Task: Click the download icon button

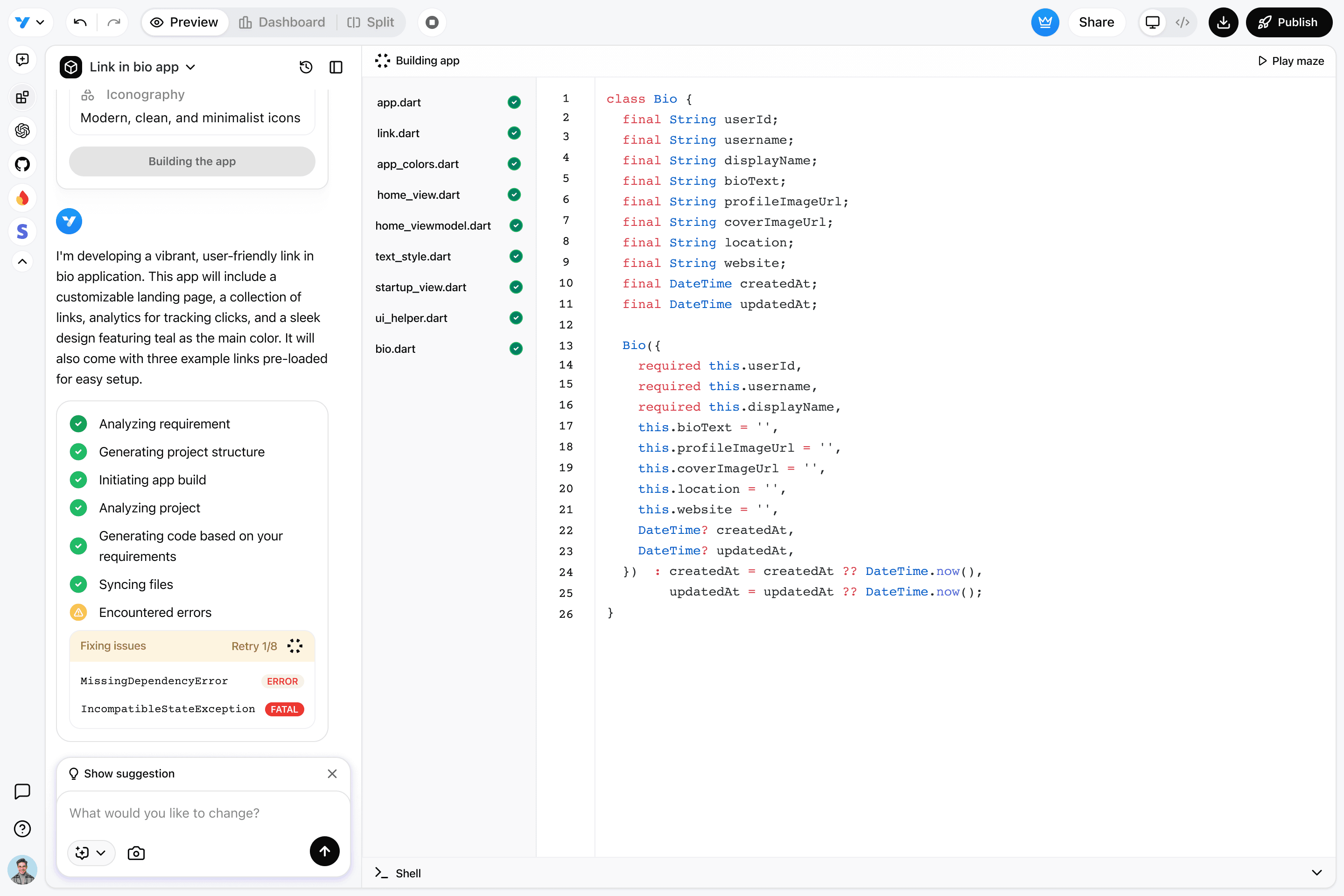Action: tap(1223, 22)
